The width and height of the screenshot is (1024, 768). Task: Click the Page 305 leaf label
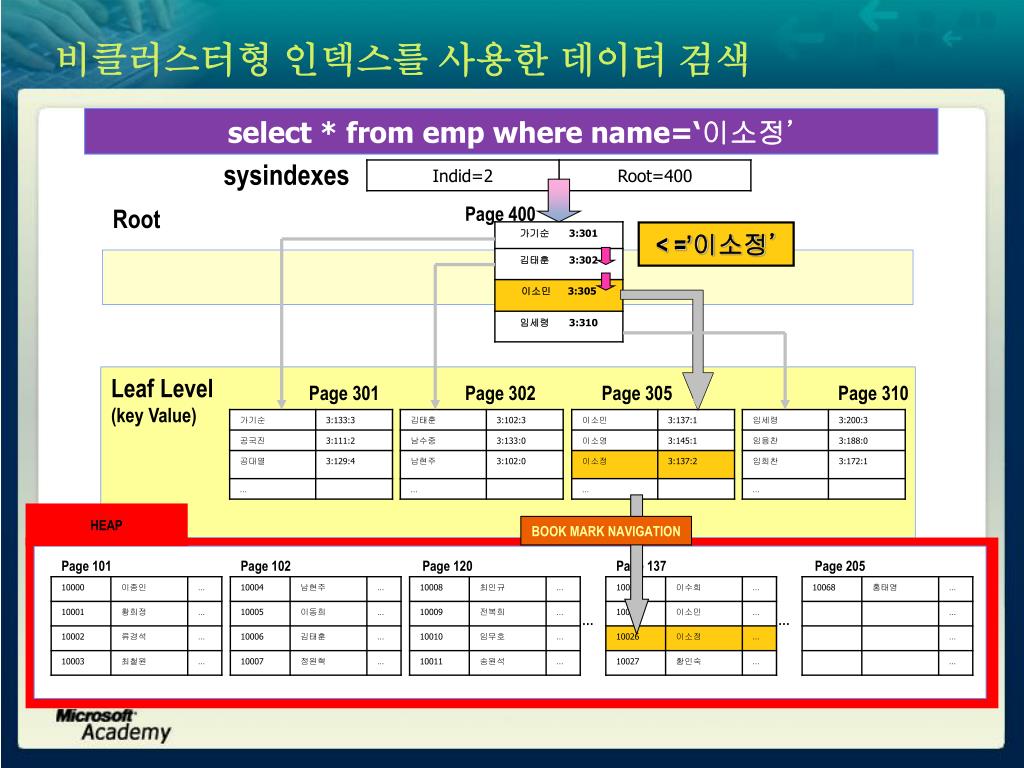point(637,393)
